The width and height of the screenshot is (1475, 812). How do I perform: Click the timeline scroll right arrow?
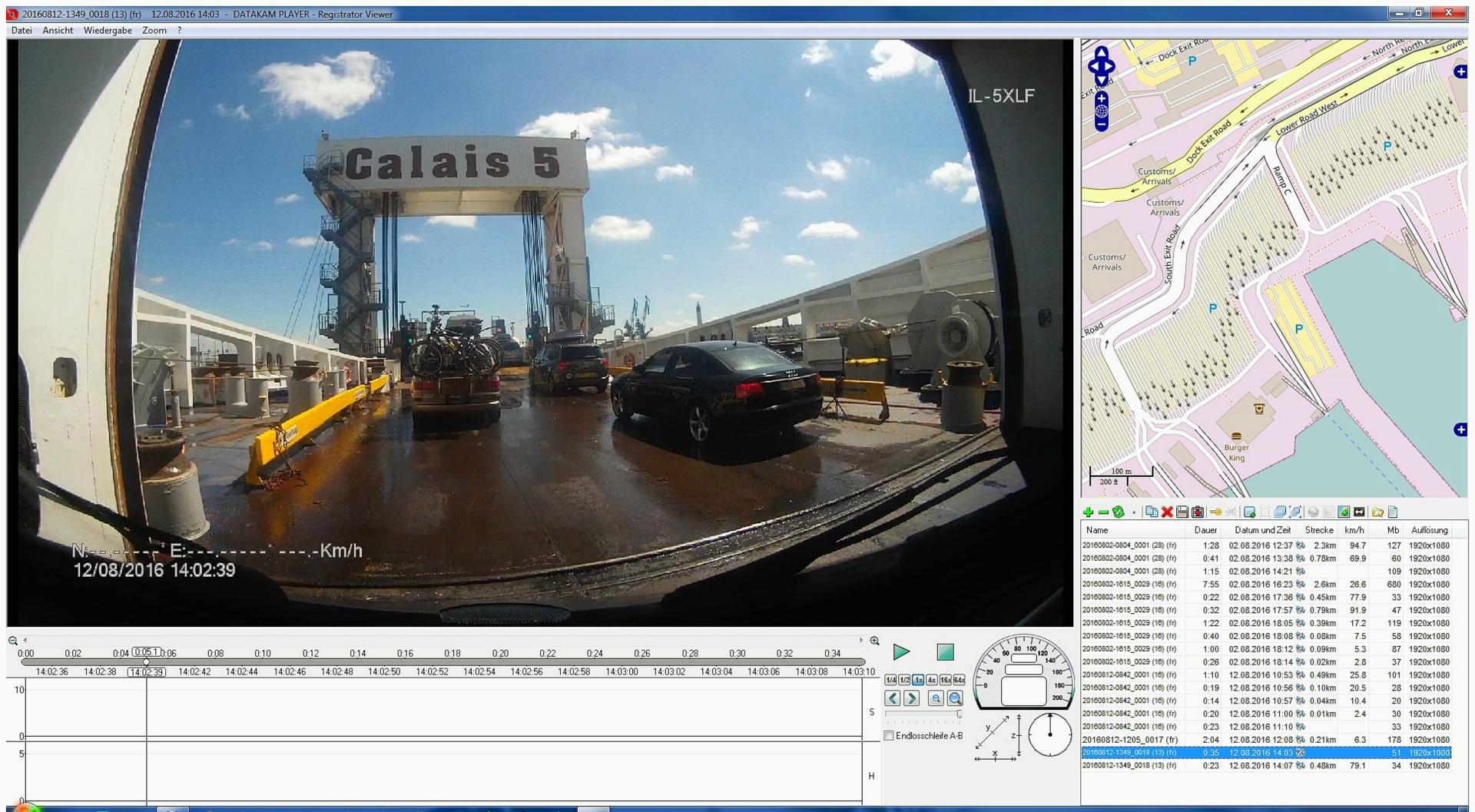pos(860,640)
